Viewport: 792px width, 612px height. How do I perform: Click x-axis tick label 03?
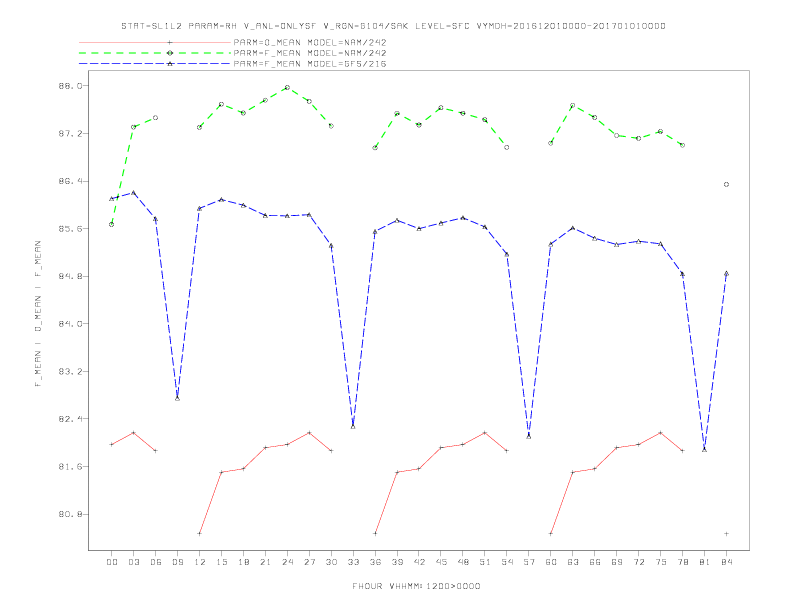coord(133,562)
